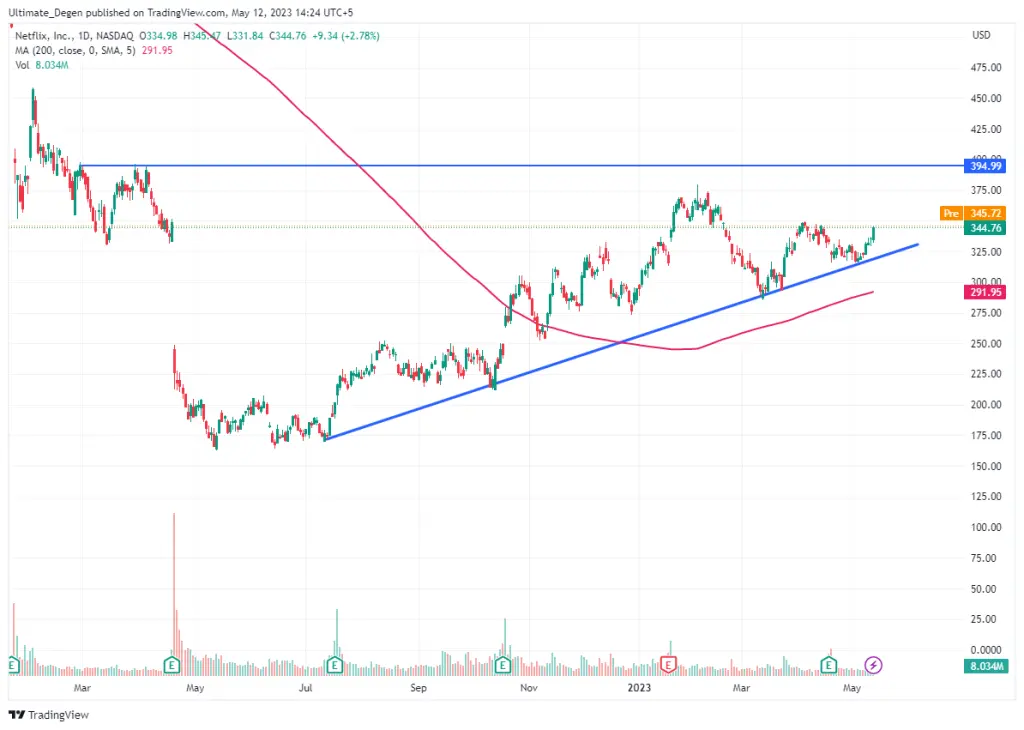
Task: Click the C344.76 close value in header
Action: 287,36
